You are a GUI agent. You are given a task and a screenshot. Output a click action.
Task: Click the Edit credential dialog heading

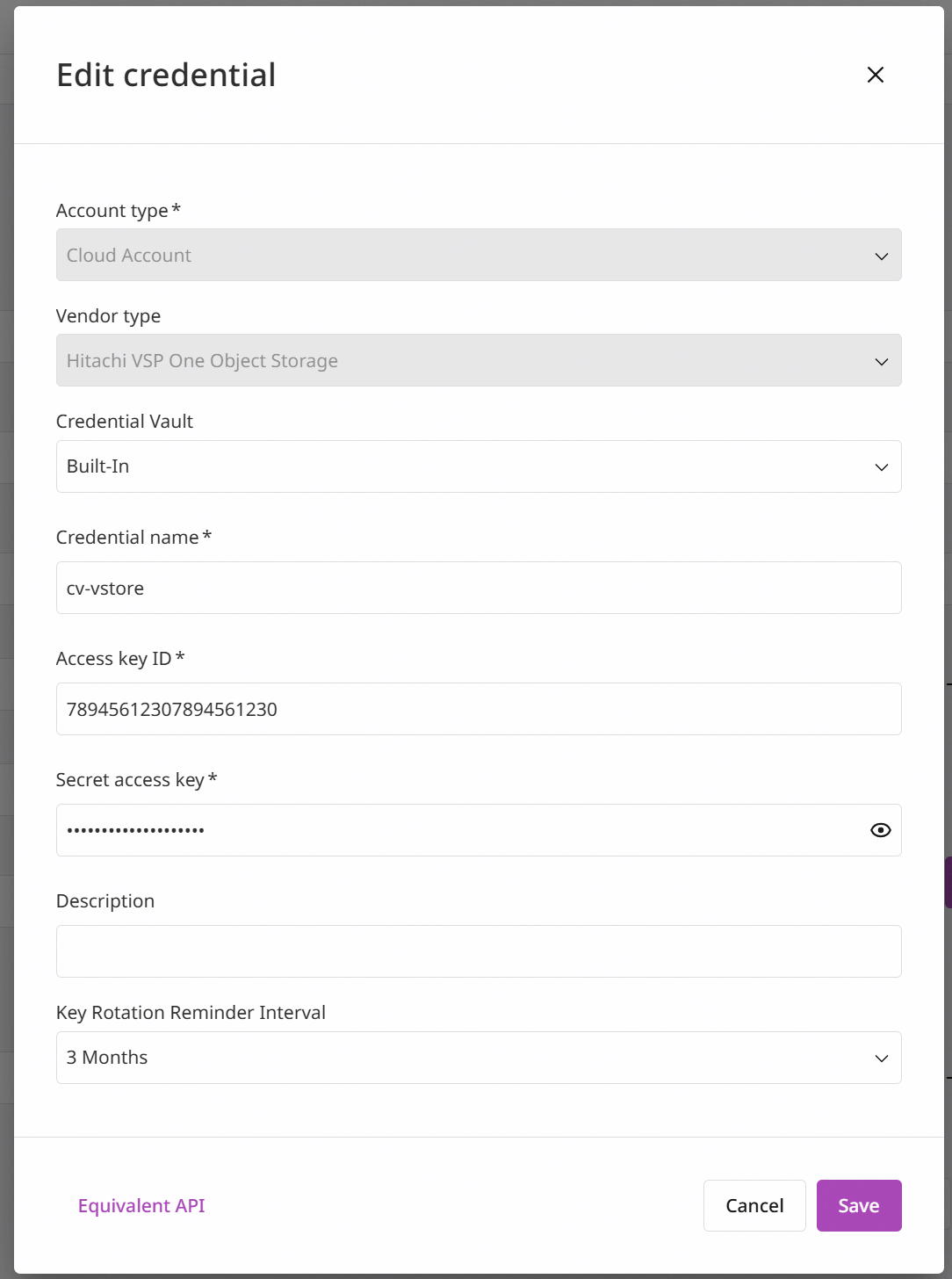coord(166,75)
